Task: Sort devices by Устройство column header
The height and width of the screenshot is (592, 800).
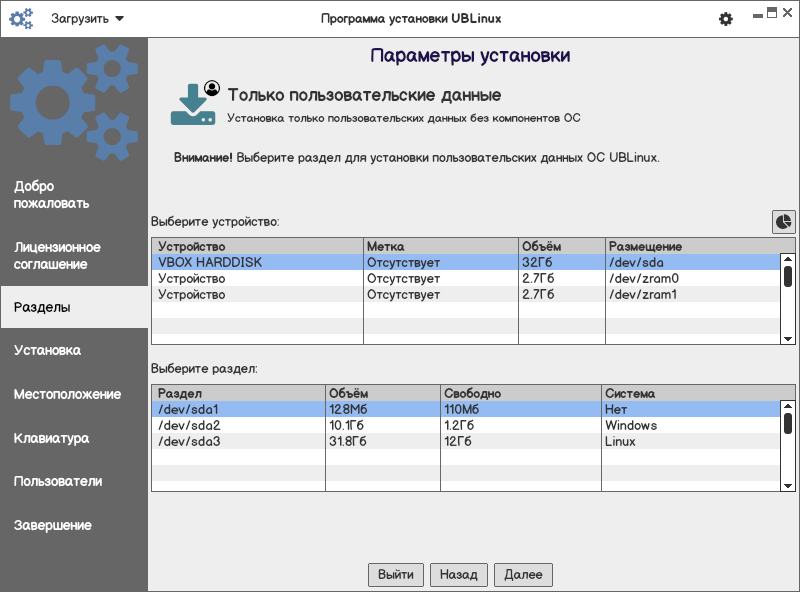Action: (x=258, y=246)
